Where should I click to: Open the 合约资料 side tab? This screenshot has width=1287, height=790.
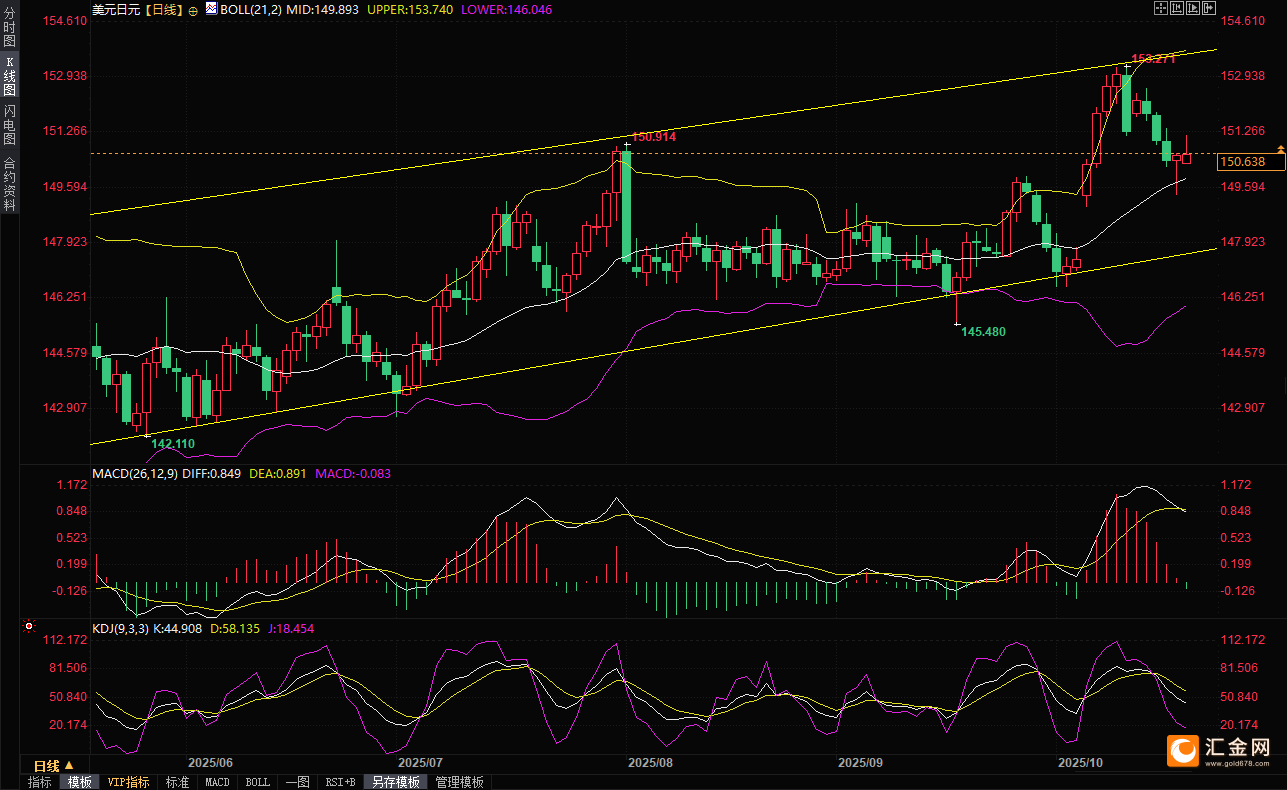pos(9,183)
